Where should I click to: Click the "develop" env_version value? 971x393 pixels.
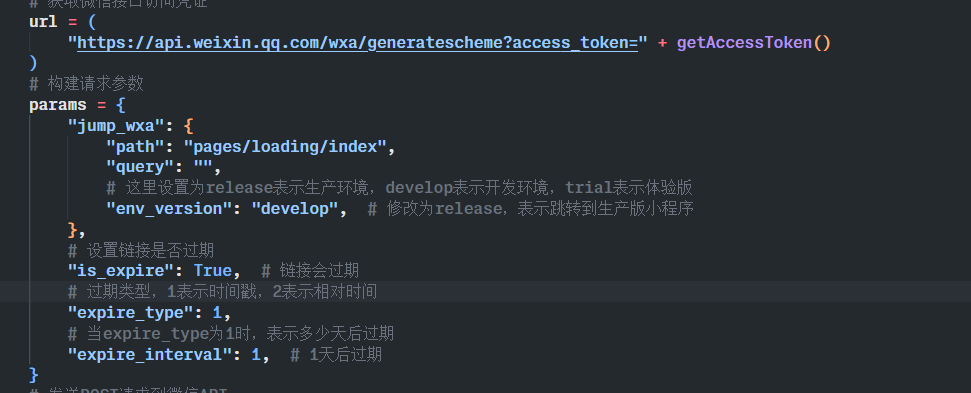295,209
